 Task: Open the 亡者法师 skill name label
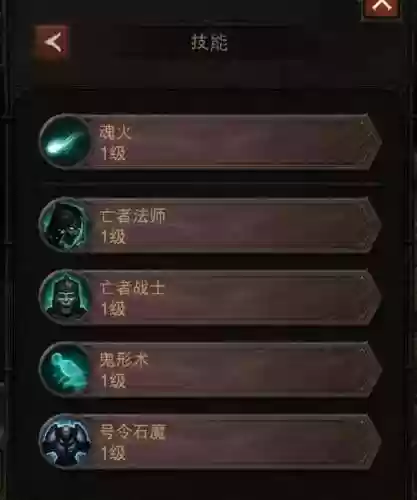[132, 216]
